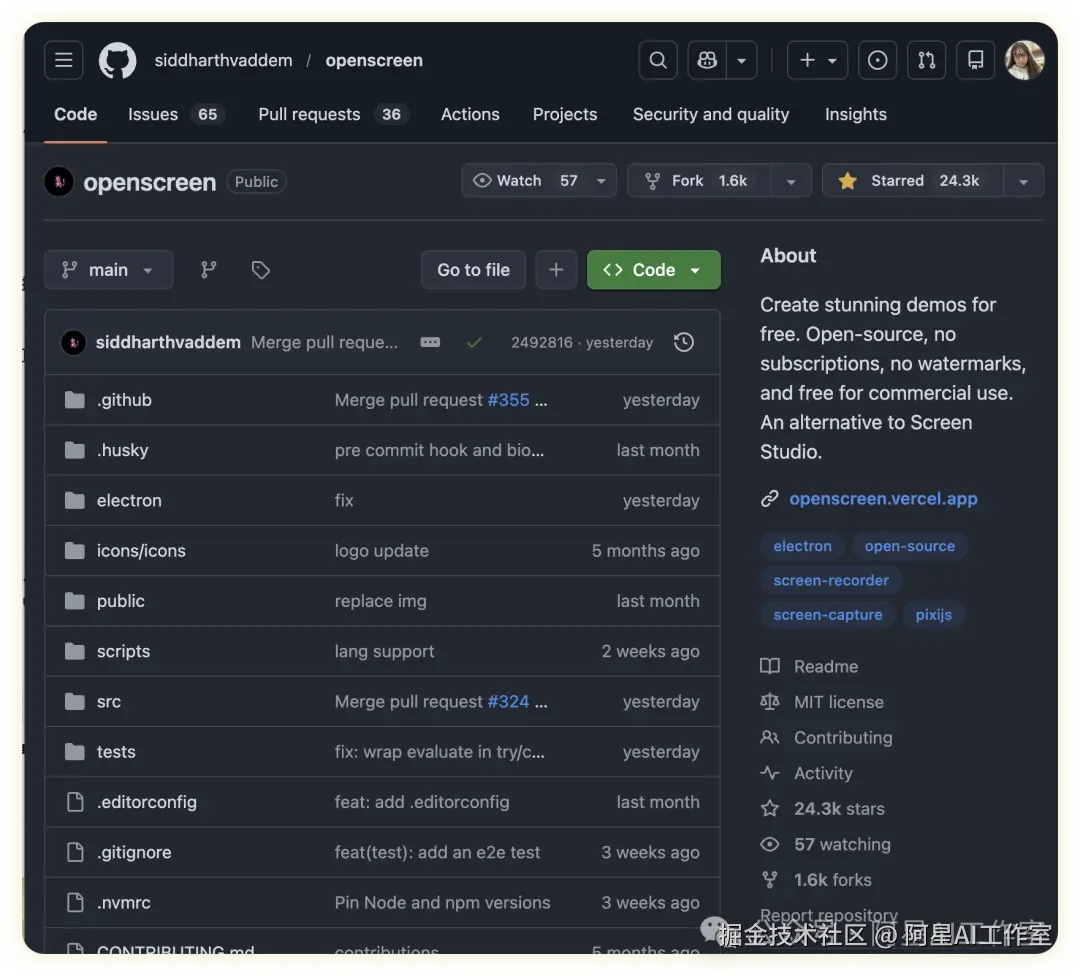1080x976 pixels.
Task: Open pull request #355 link
Action: (508, 400)
